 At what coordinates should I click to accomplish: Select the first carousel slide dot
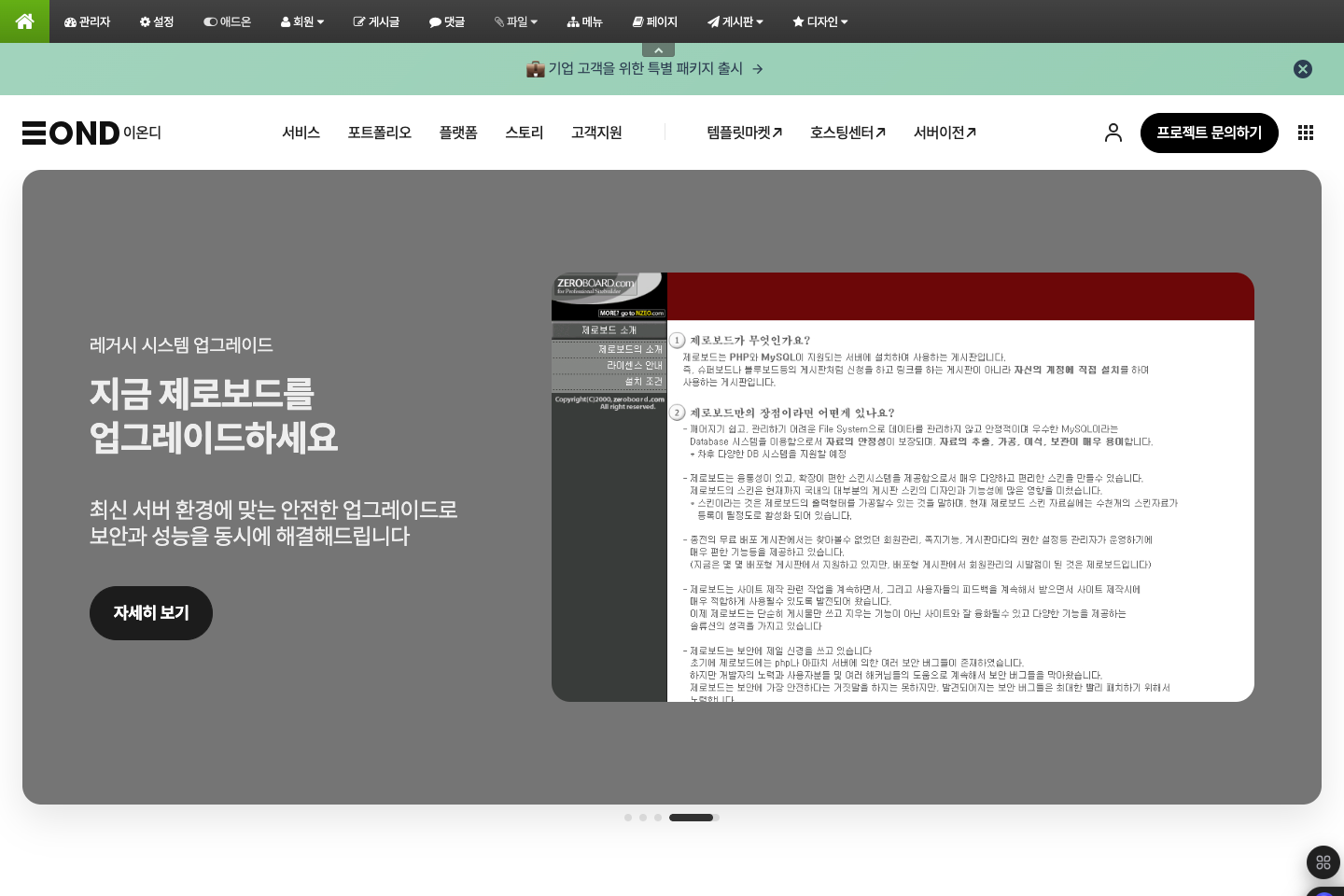pos(628,818)
